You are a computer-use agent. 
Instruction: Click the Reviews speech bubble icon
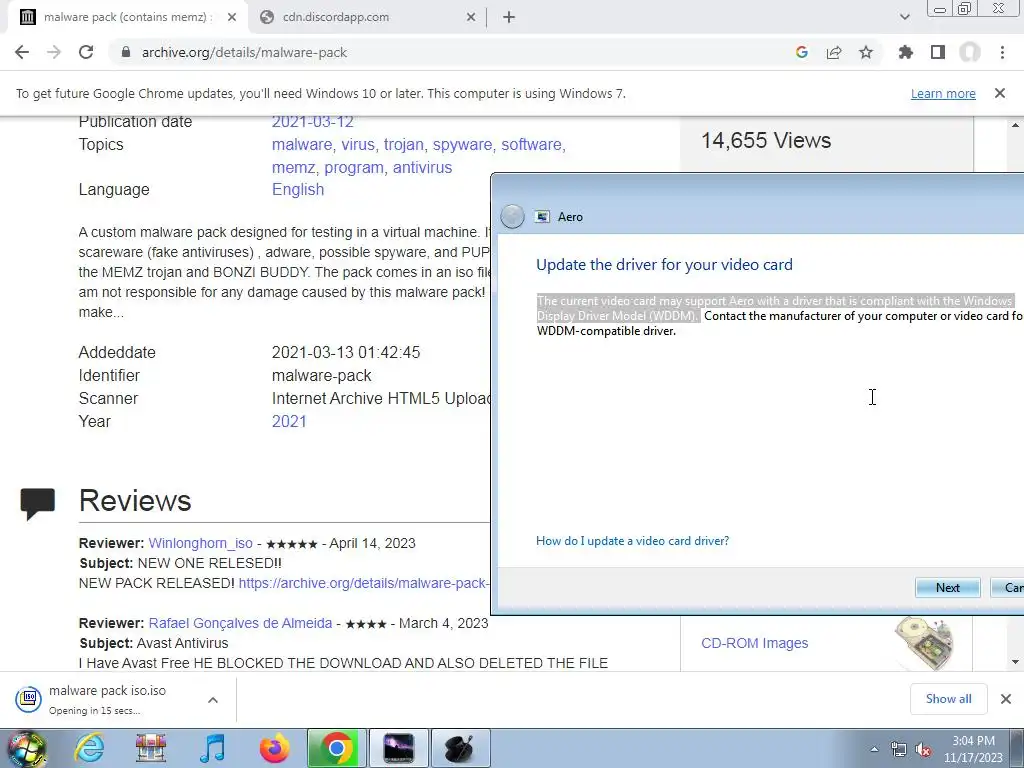(38, 504)
